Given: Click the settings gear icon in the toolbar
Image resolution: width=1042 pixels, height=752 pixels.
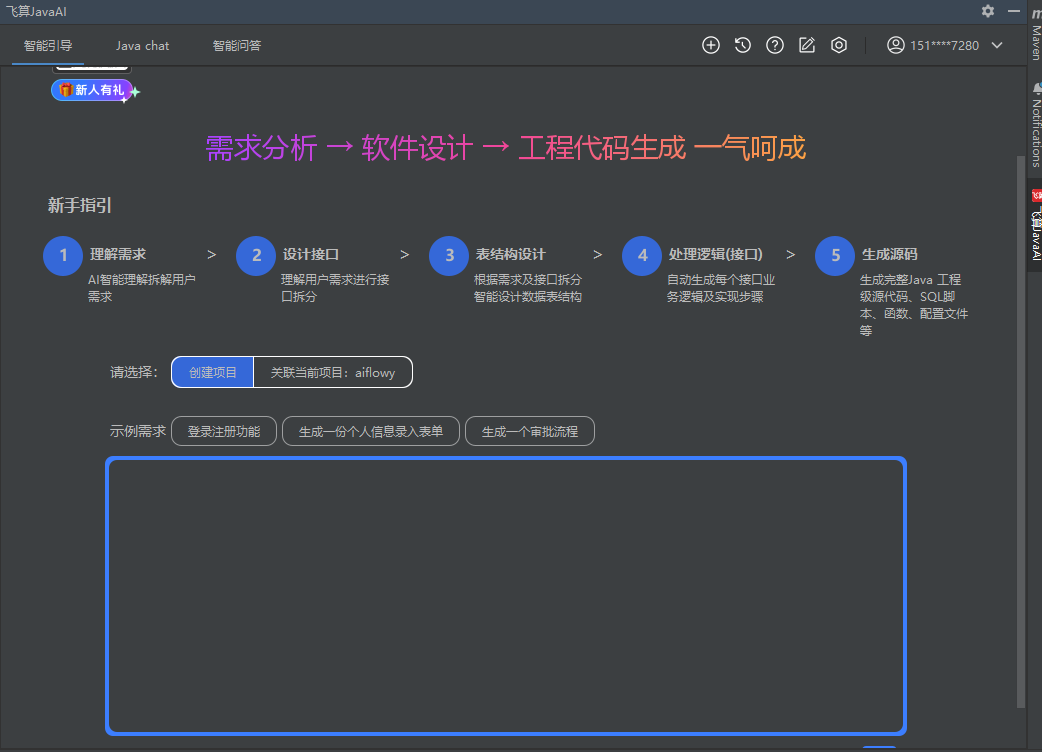Looking at the screenshot, I should point(838,45).
